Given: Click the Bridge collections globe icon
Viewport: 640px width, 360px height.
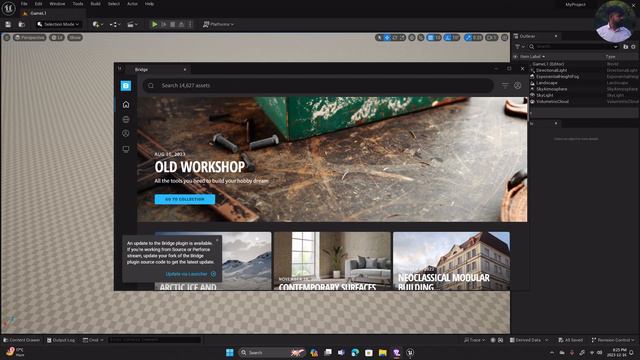Looking at the screenshot, I should coord(126,119).
